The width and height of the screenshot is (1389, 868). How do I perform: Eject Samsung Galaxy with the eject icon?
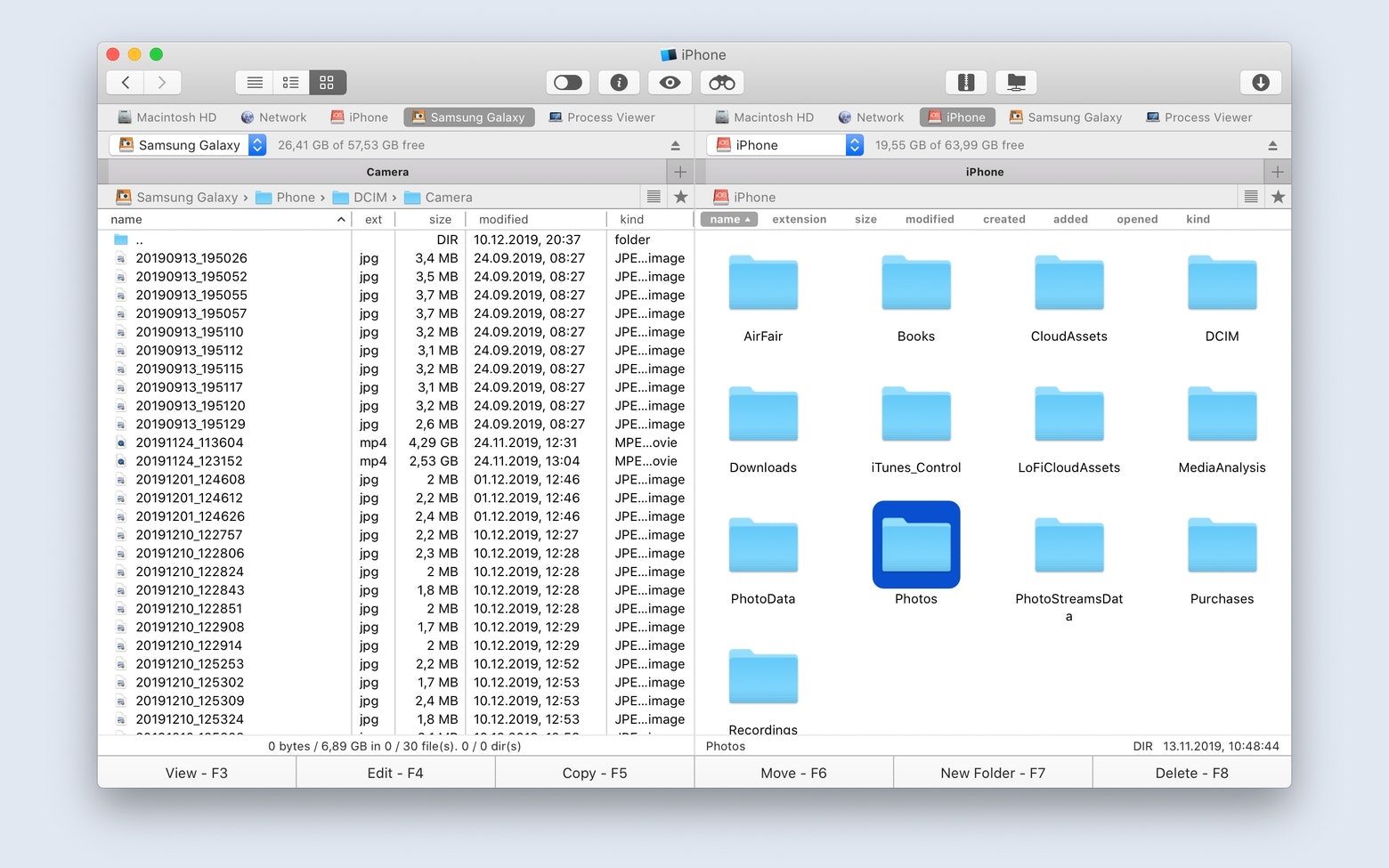[676, 145]
